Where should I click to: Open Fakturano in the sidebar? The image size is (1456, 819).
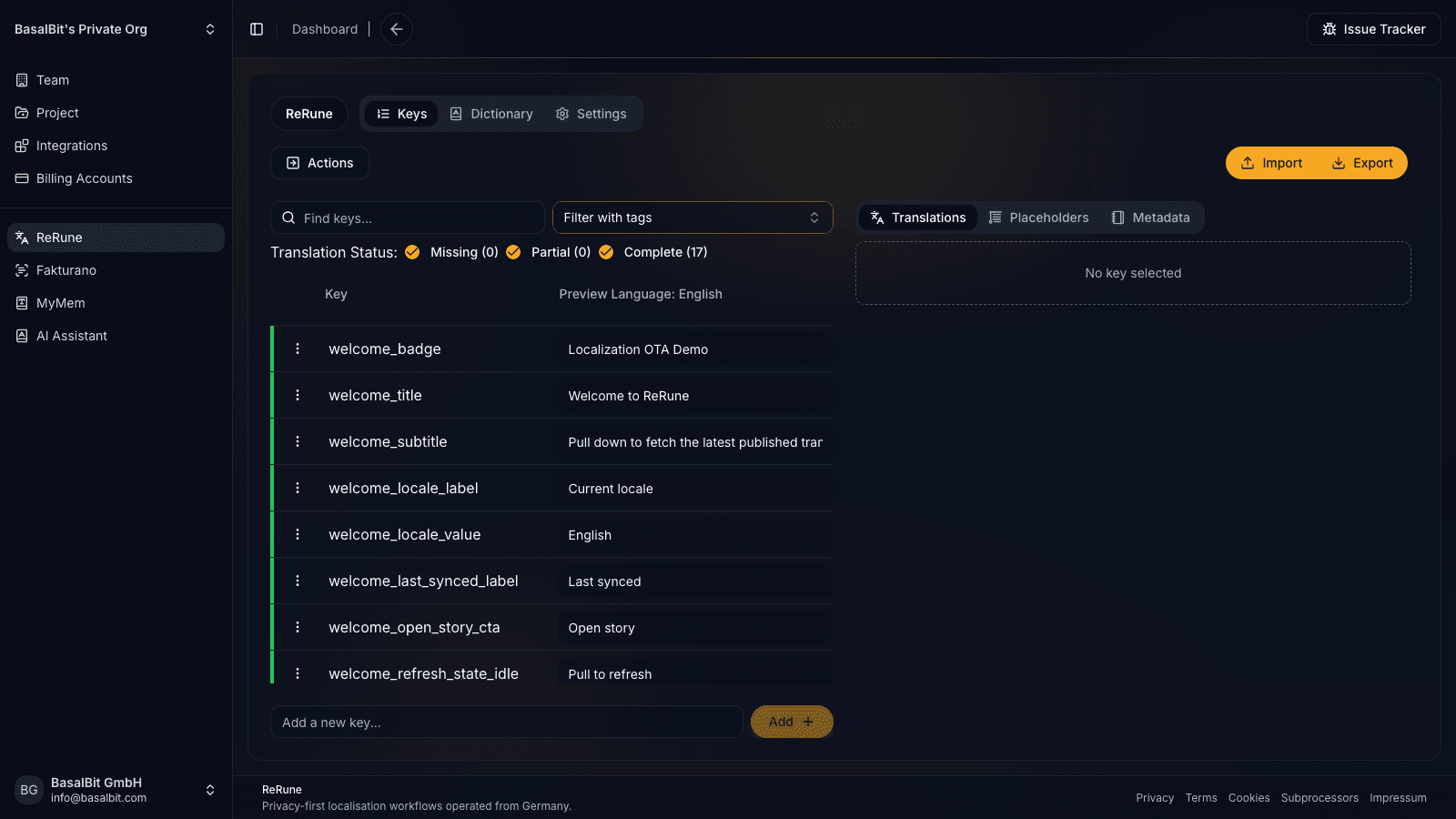pyautogui.click(x=116, y=270)
